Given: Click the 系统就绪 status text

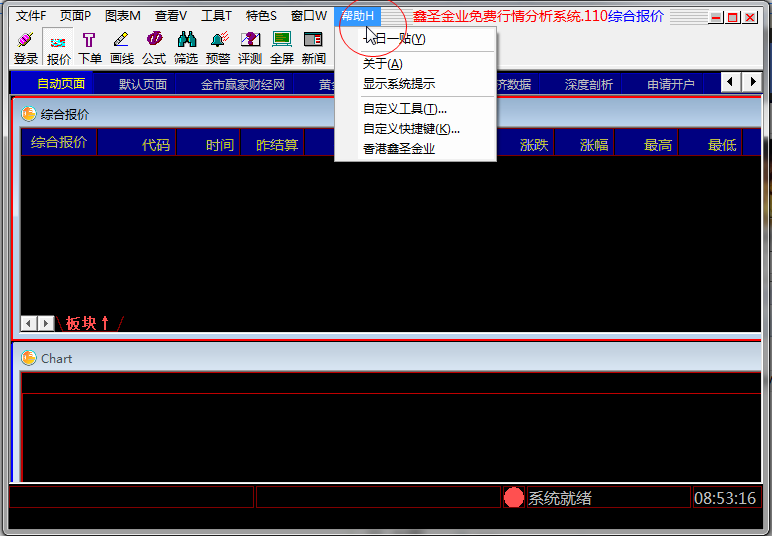Looking at the screenshot, I should [x=560, y=498].
